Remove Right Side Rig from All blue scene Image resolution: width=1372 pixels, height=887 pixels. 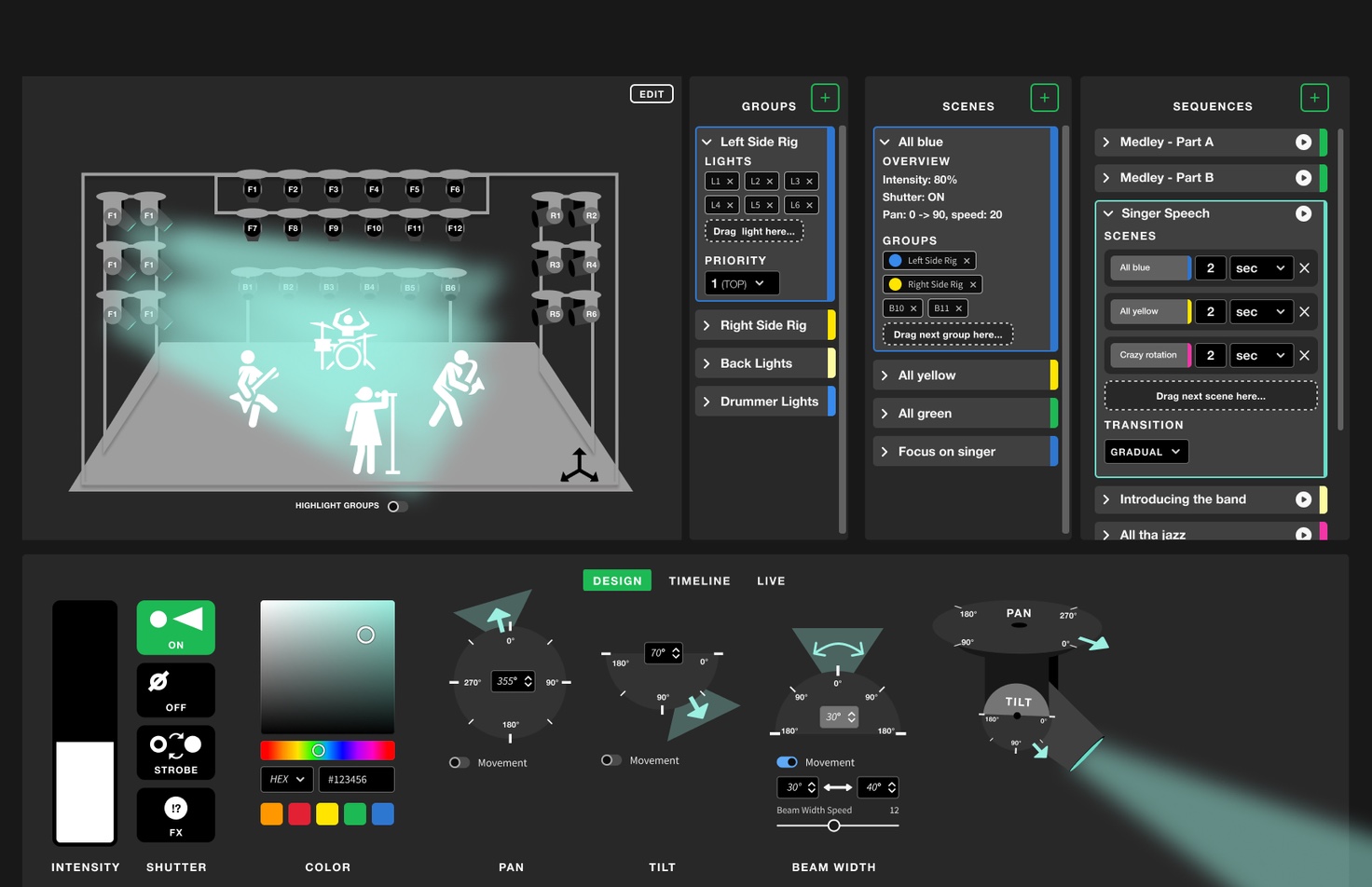point(972,285)
